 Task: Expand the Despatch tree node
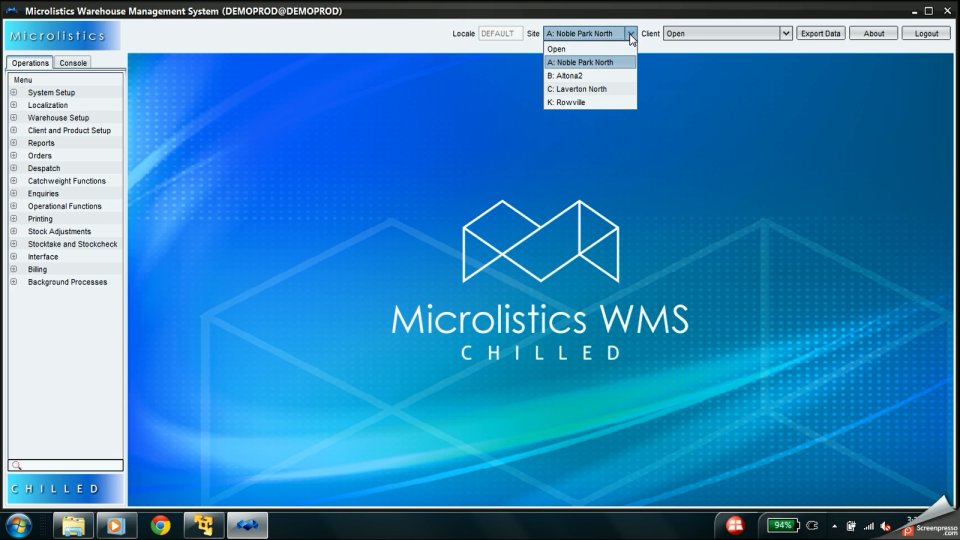(13, 168)
